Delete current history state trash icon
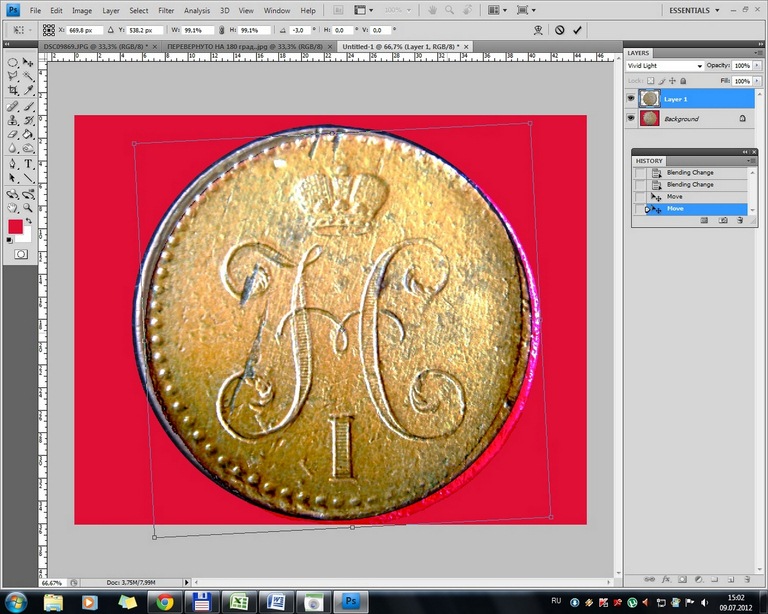 click(740, 221)
